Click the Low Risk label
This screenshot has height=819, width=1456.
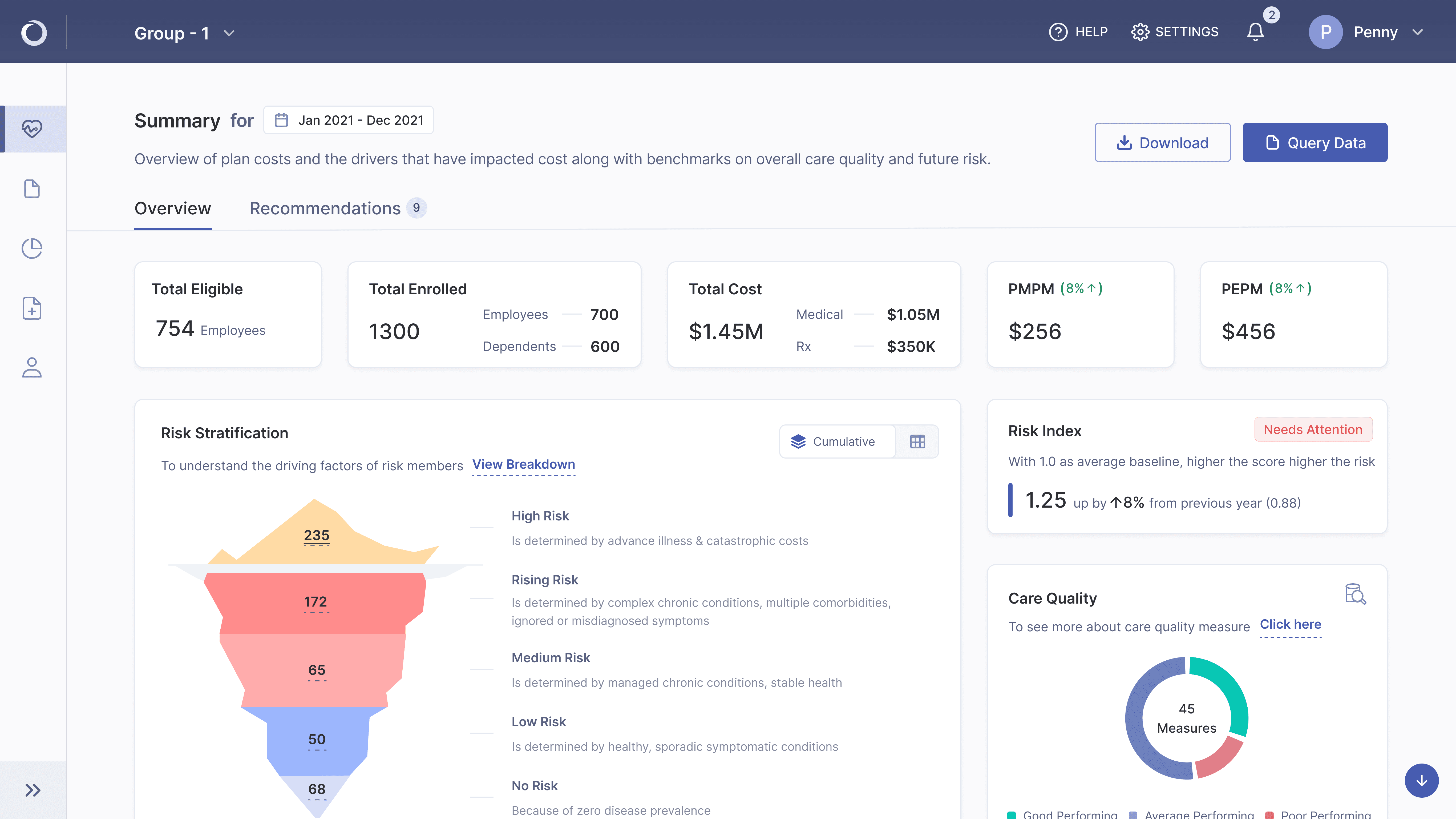tap(538, 722)
